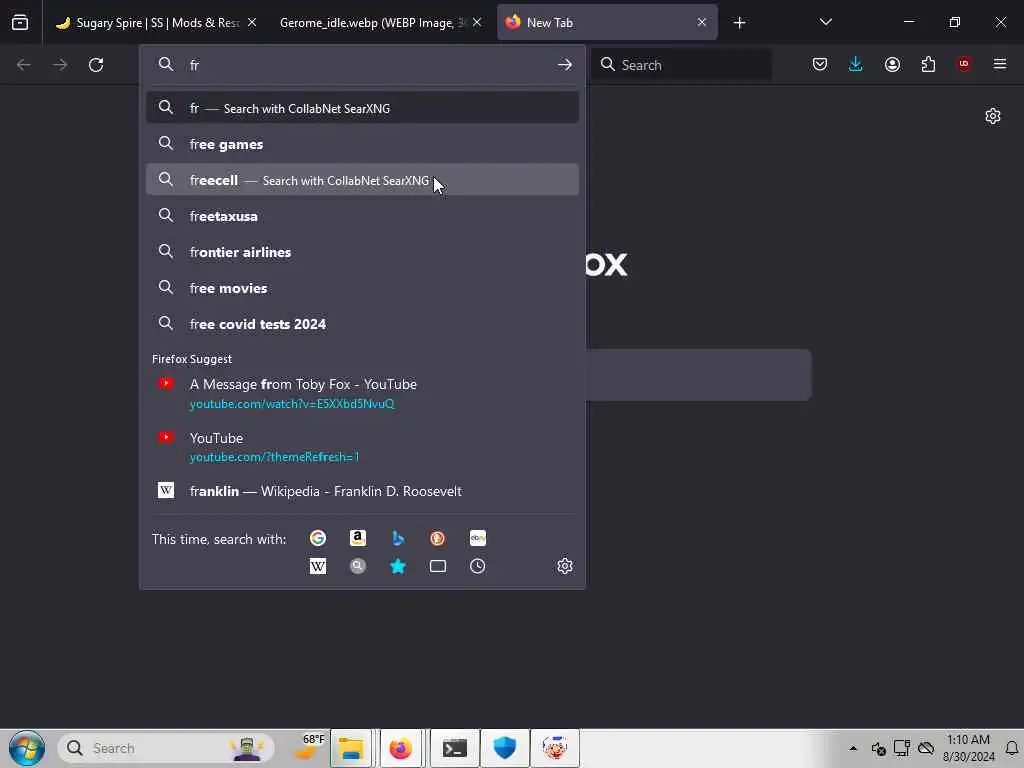Search history using the clock icon
Image resolution: width=1024 pixels, height=768 pixels.
tap(477, 566)
